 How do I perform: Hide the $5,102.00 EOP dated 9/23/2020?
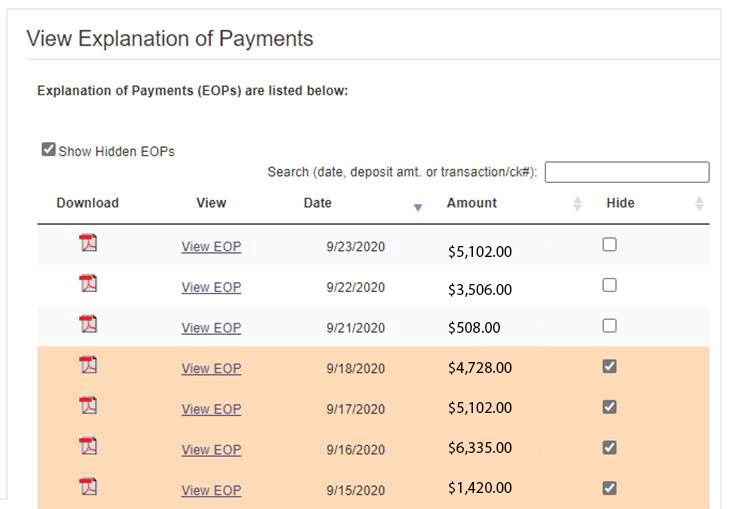coord(609,244)
